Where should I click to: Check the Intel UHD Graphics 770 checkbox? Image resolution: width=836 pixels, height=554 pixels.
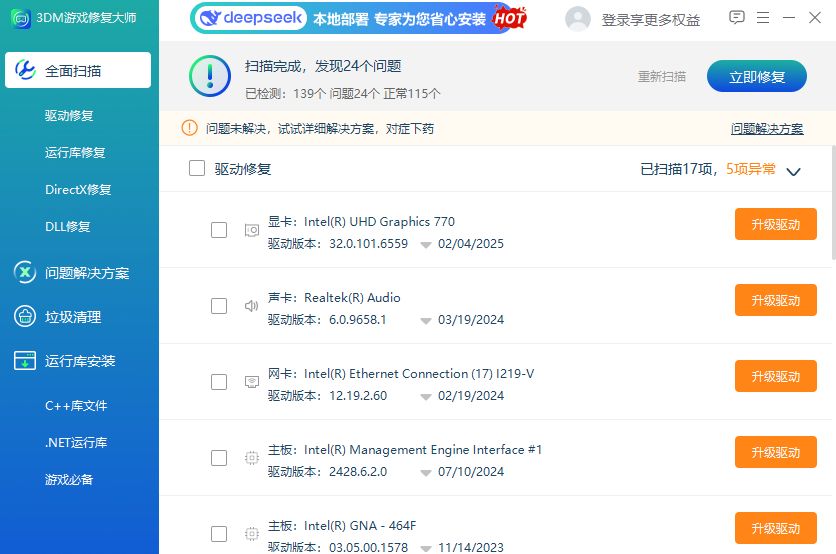click(219, 230)
